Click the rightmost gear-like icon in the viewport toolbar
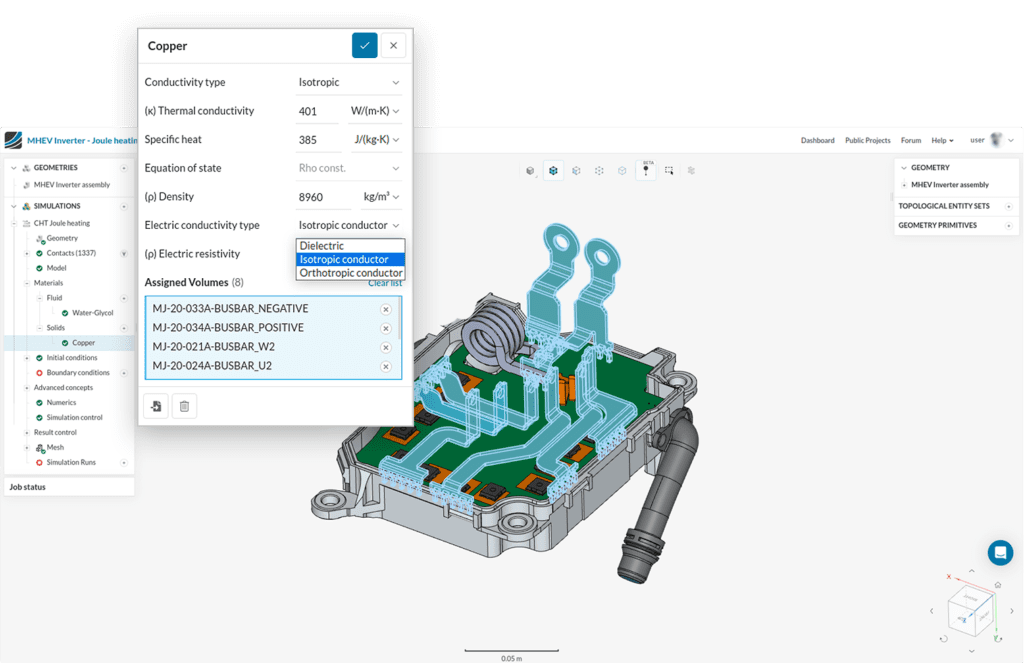The width and height of the screenshot is (1024, 663). [692, 170]
